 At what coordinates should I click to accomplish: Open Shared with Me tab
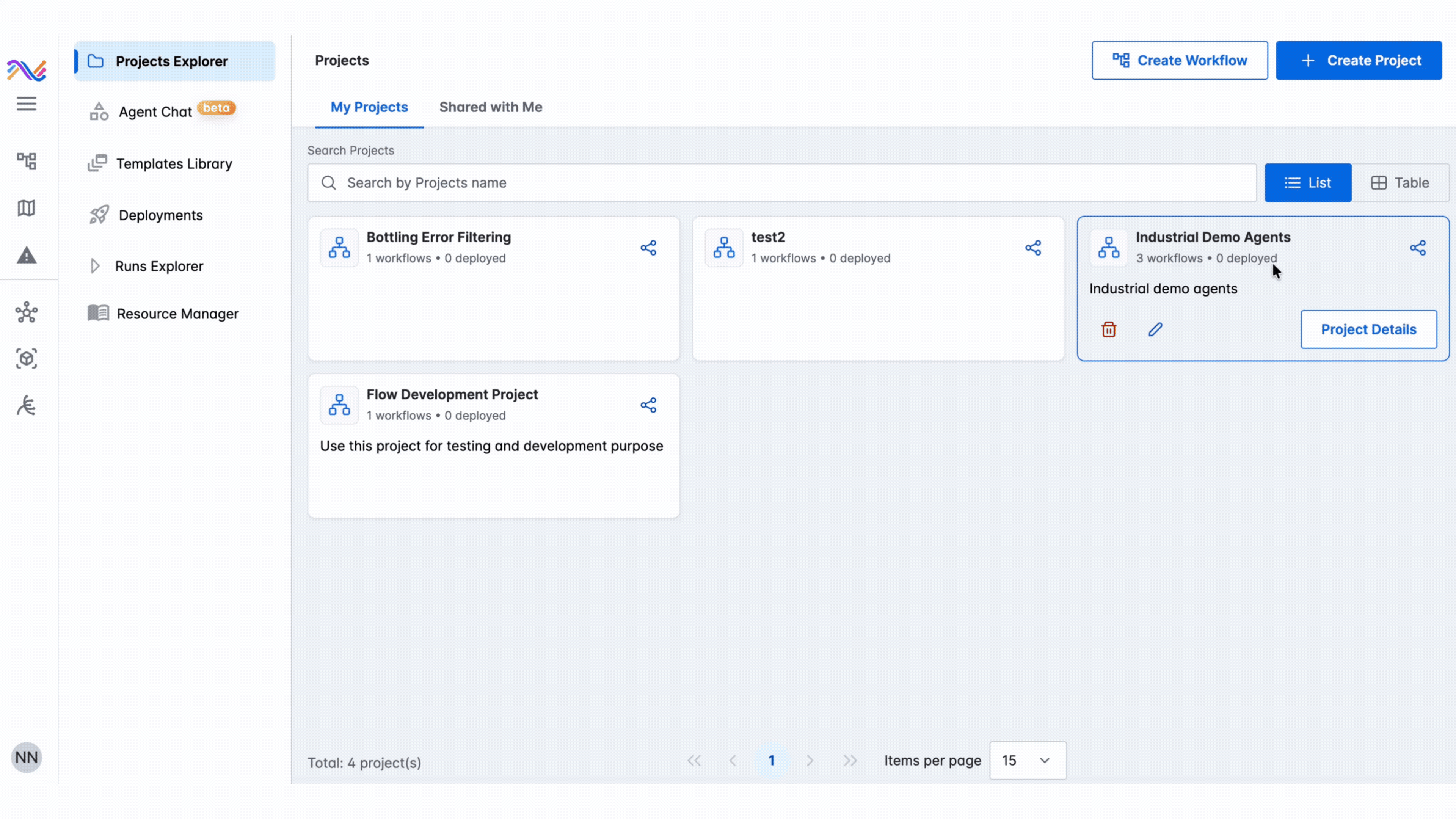coord(490,107)
